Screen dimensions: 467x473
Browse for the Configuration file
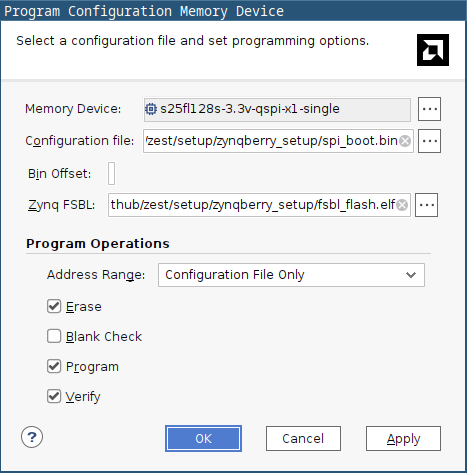tap(429, 141)
